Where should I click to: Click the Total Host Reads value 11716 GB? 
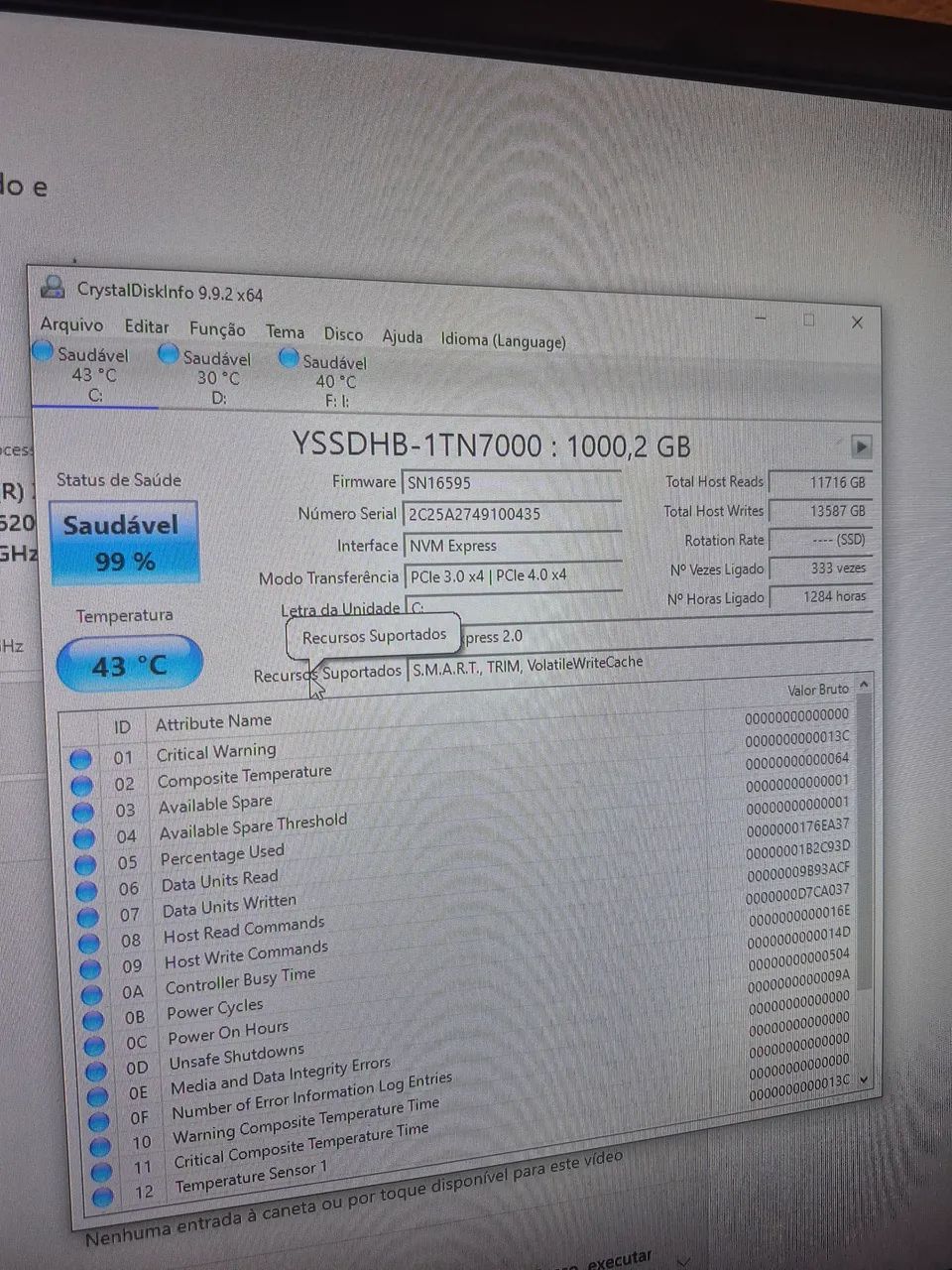pyautogui.click(x=821, y=482)
